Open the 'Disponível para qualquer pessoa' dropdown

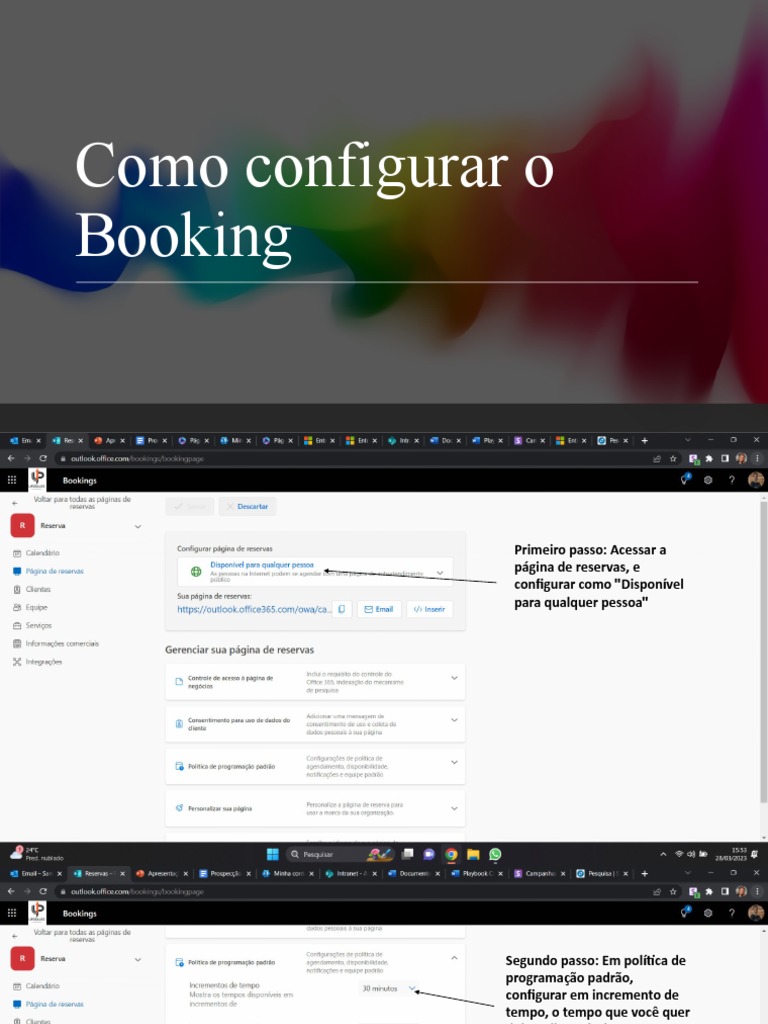315,571
